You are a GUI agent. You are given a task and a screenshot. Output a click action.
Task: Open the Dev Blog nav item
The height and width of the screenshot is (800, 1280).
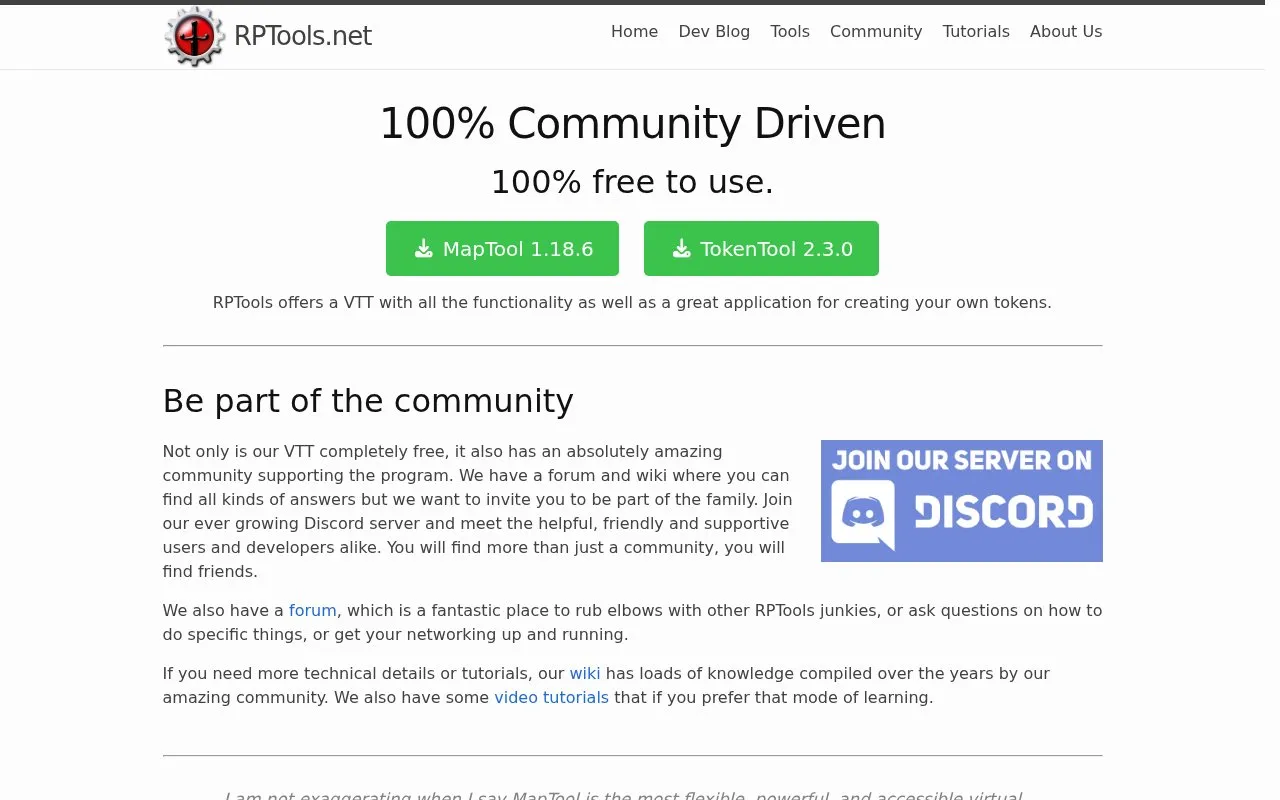714,31
